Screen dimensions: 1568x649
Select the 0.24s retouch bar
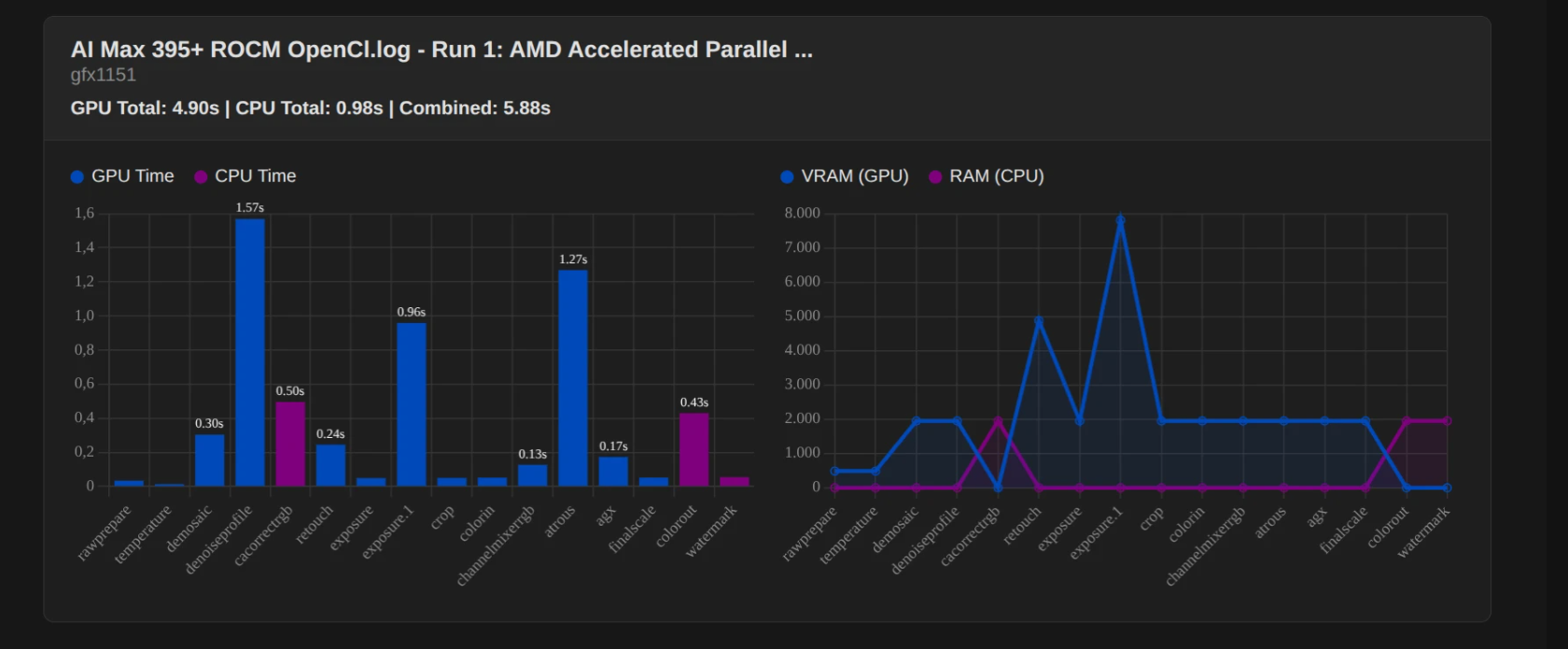pos(330,465)
